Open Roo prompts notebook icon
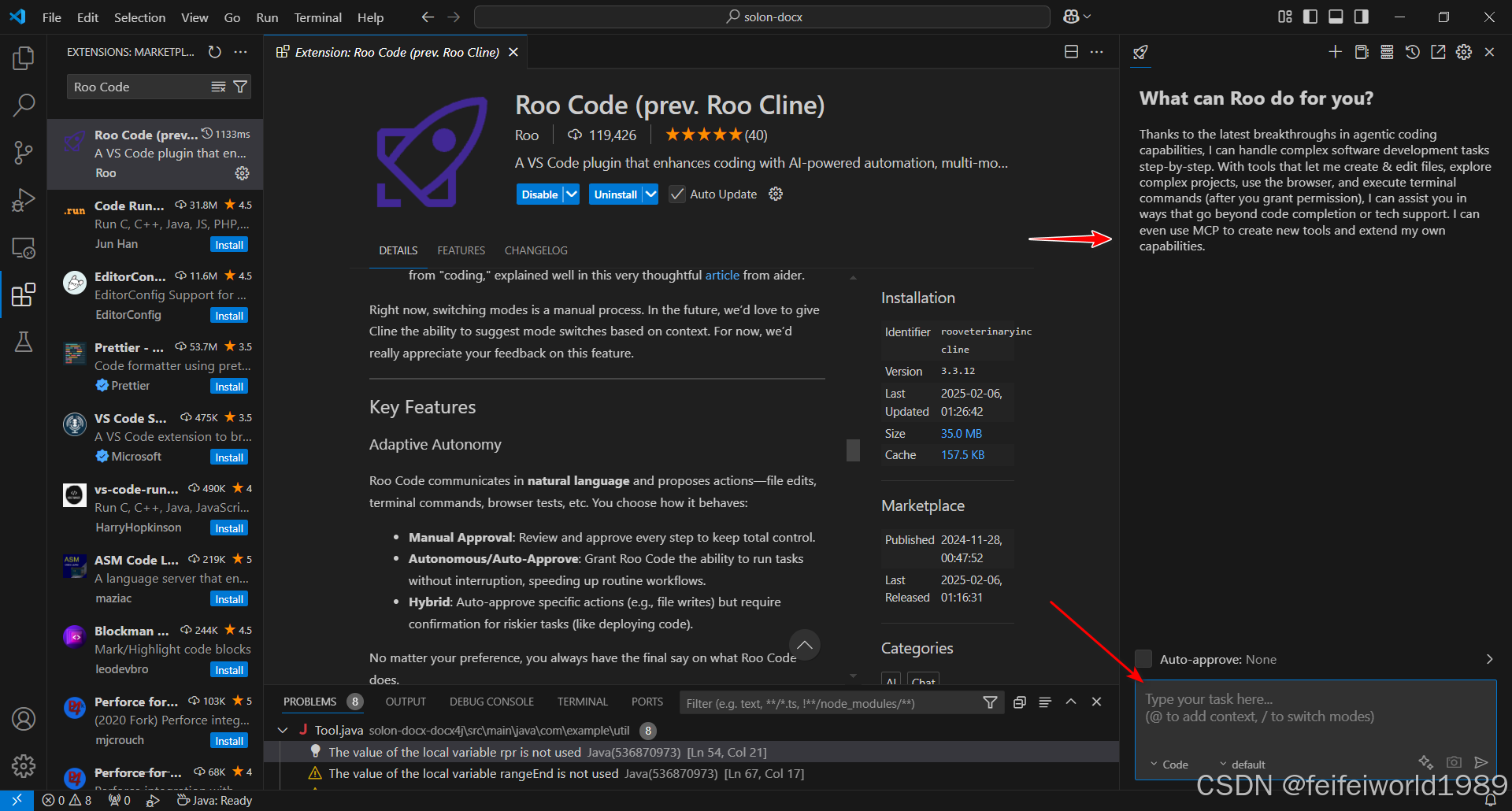 [1361, 52]
